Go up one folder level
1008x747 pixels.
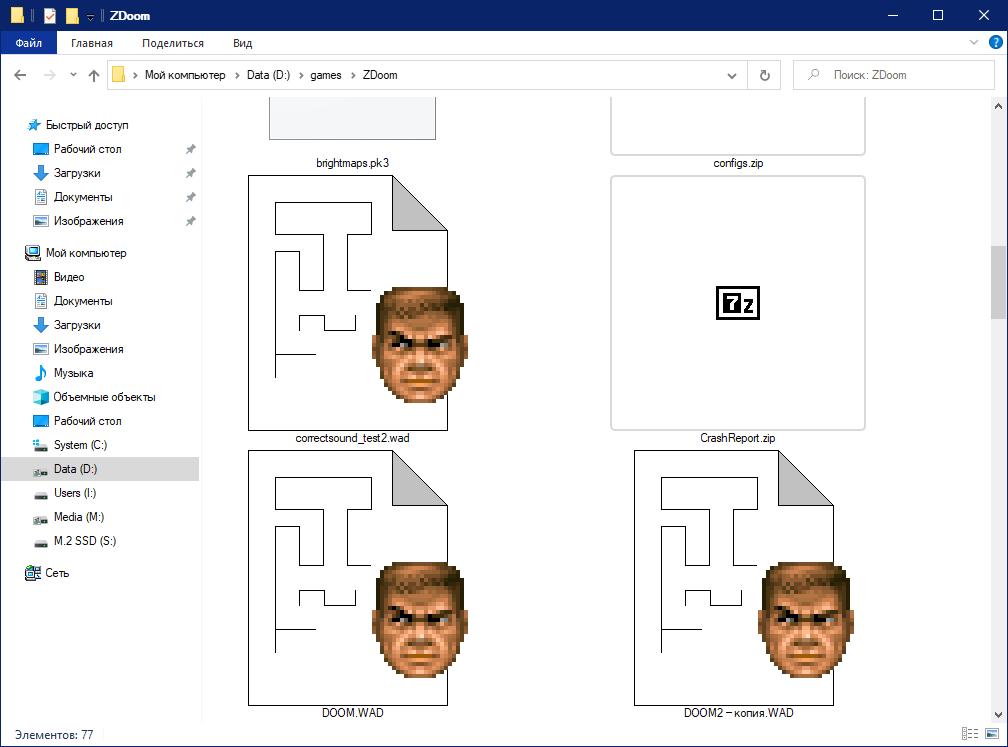click(x=94, y=75)
